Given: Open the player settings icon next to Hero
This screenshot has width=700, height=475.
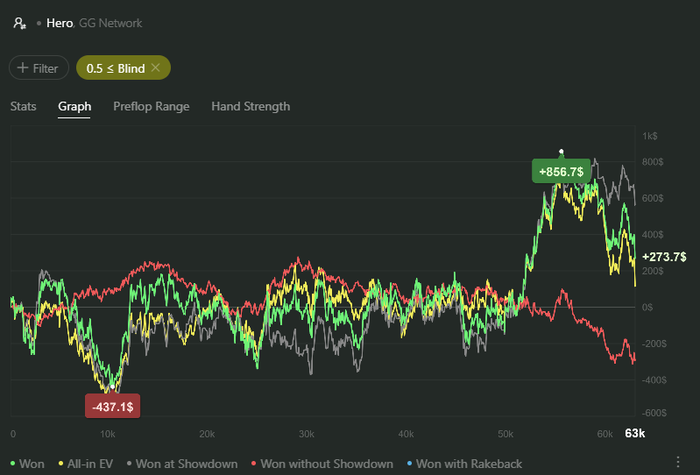Looking at the screenshot, I should click(x=20, y=23).
